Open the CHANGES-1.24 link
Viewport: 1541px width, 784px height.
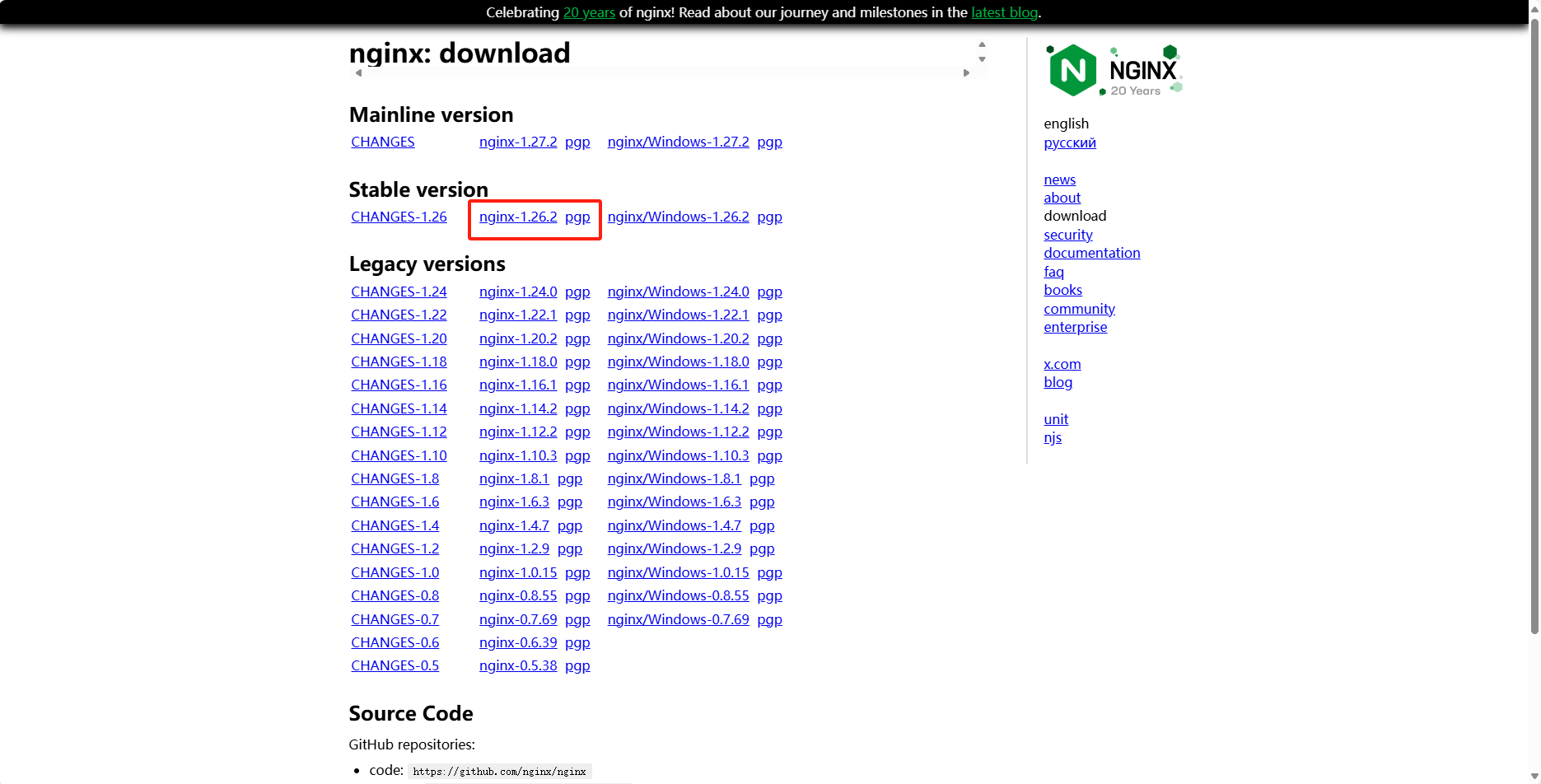(399, 292)
